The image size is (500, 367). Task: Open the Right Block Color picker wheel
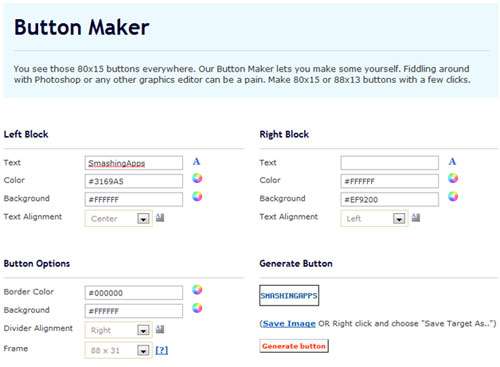[453, 178]
